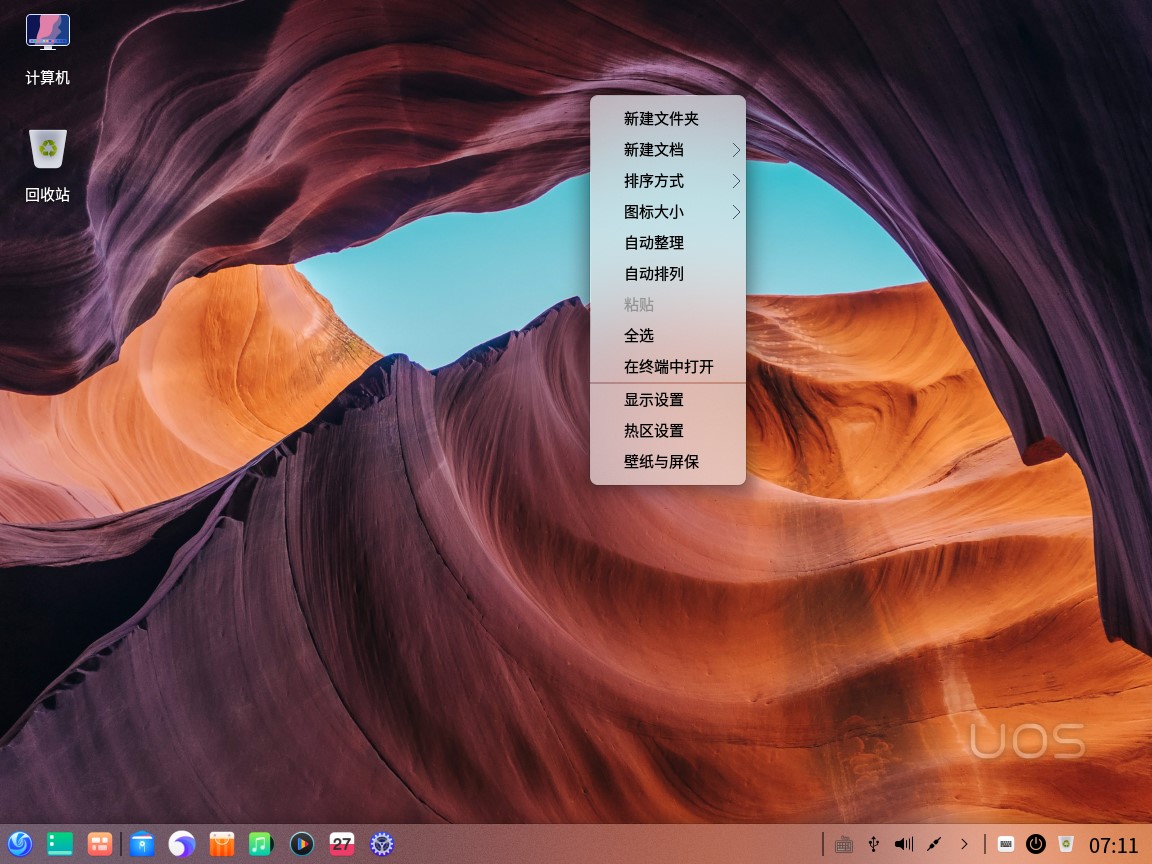
Task: Open the launcher on the dock
Action: click(20, 843)
